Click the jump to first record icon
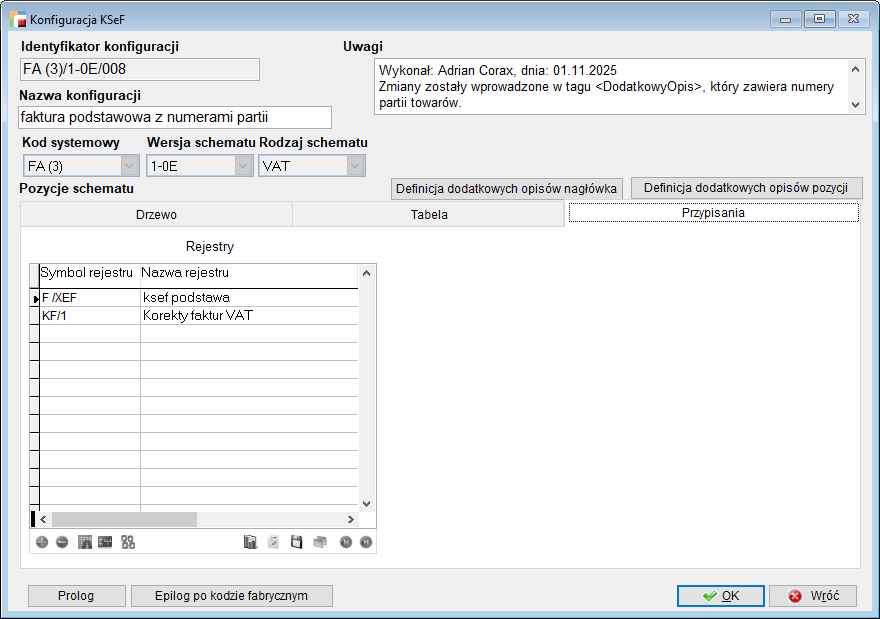 346,542
